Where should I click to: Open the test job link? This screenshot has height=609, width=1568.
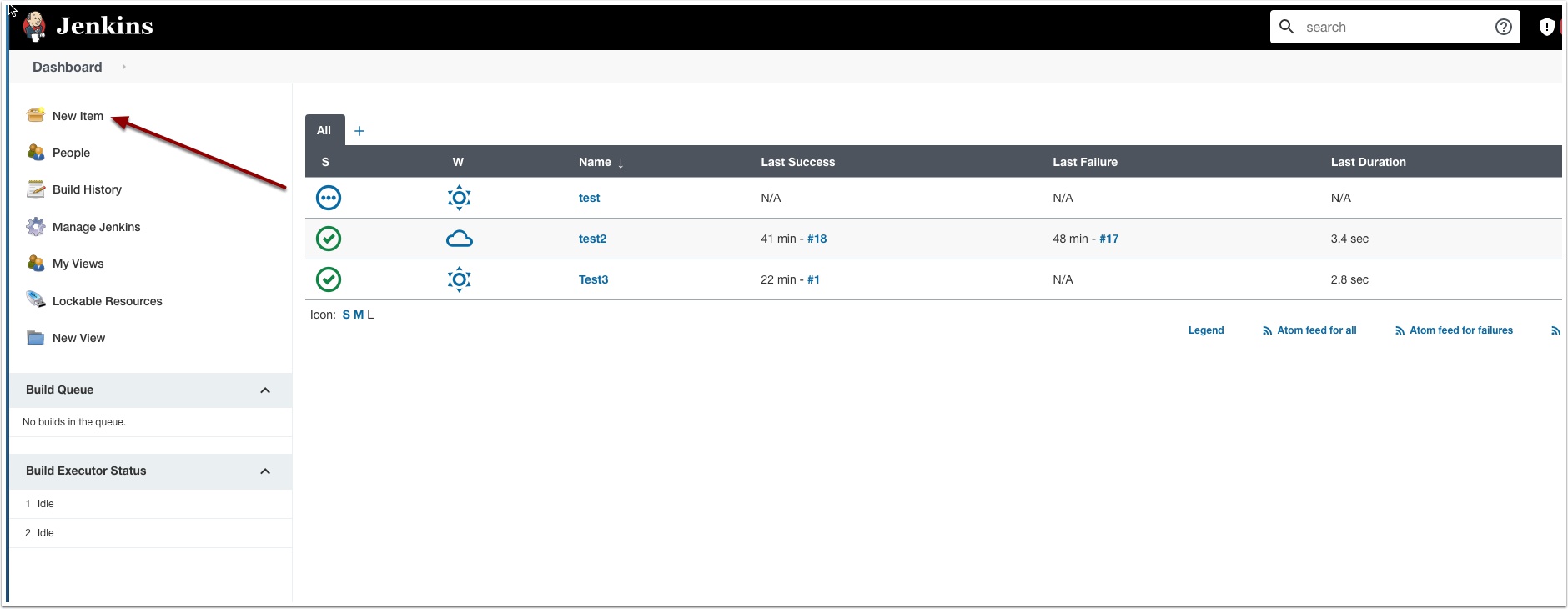pos(589,198)
